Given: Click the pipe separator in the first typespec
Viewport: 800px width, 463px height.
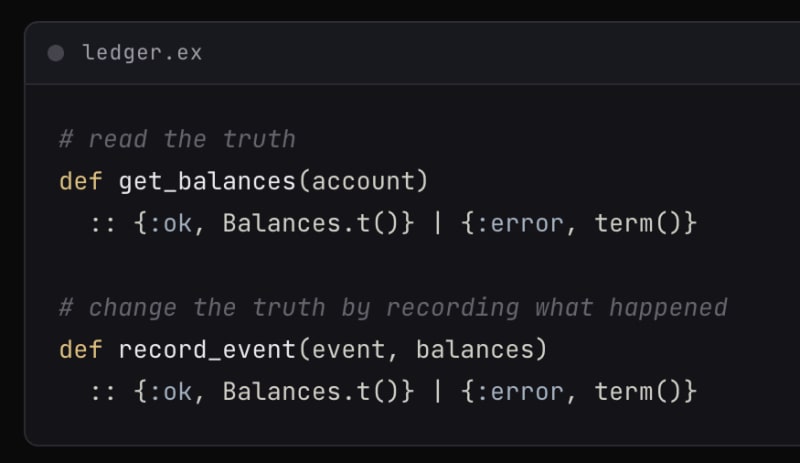Looking at the screenshot, I should pyautogui.click(x=437, y=223).
